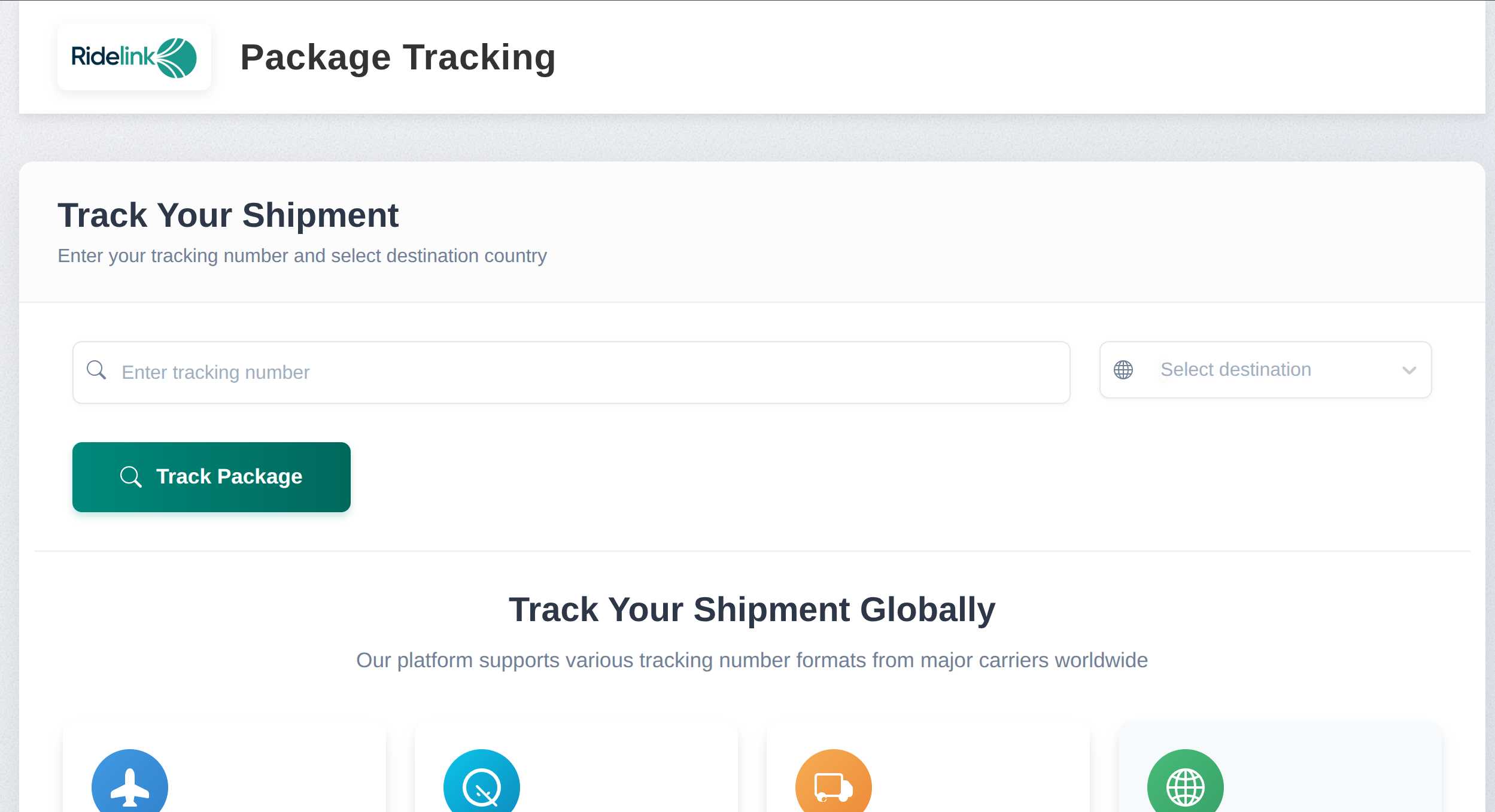Click the cyan magnifier icon on the second card
Viewport: 1495px width, 812px height.
pos(481,786)
